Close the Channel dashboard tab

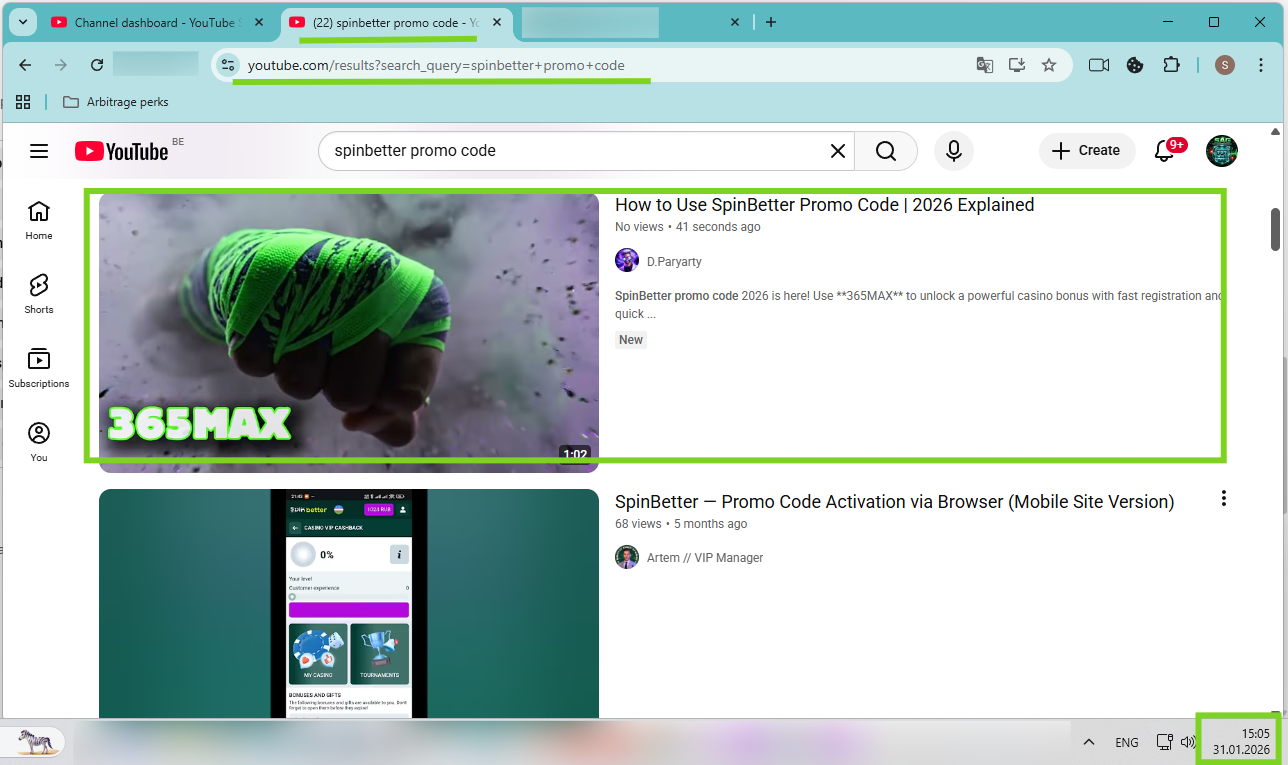259,22
